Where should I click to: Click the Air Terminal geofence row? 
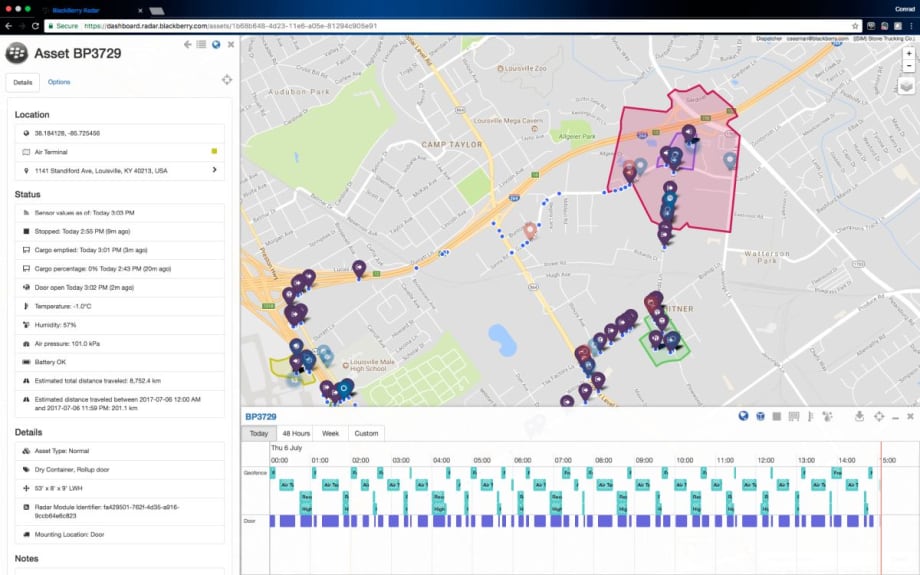coord(120,152)
